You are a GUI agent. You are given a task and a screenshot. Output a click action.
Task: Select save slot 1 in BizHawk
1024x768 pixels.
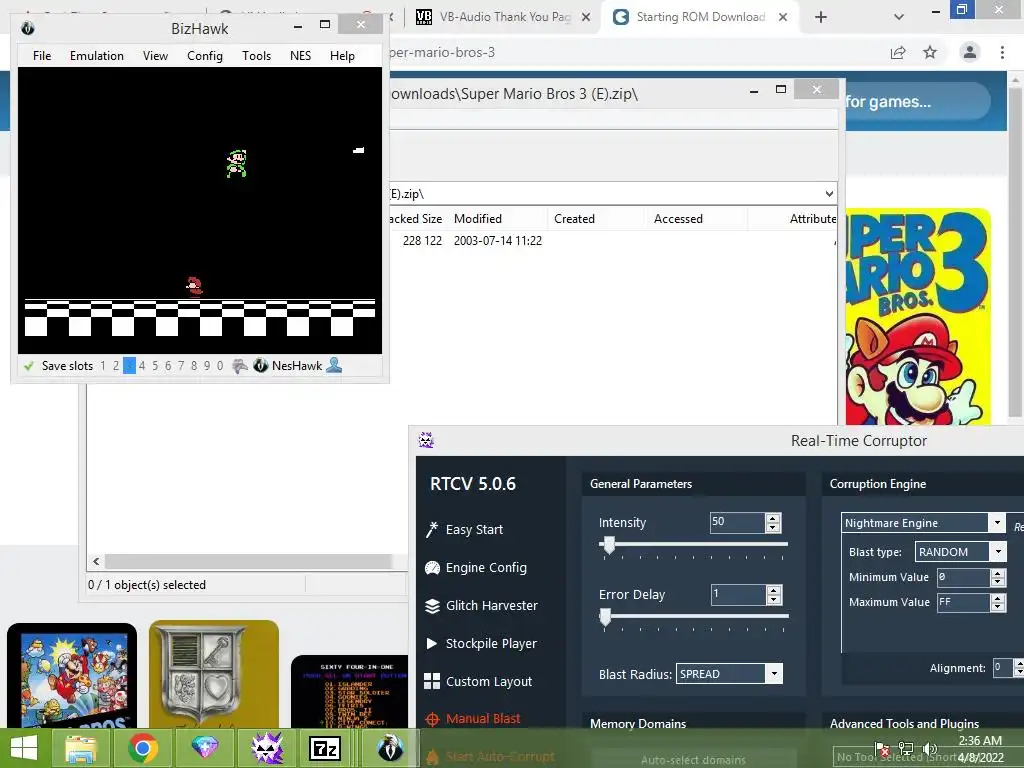point(103,366)
